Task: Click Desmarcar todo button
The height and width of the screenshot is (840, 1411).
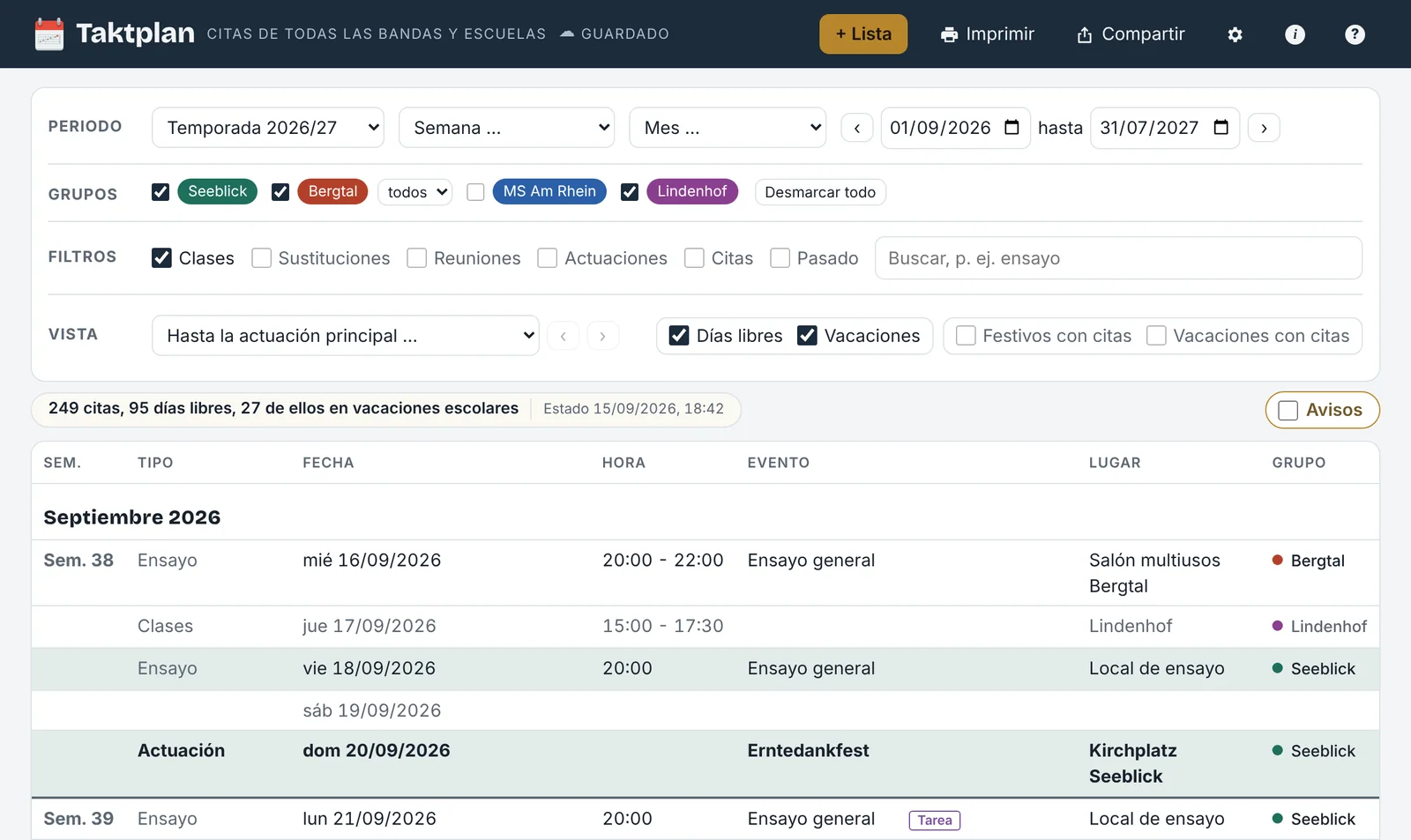Action: (820, 192)
